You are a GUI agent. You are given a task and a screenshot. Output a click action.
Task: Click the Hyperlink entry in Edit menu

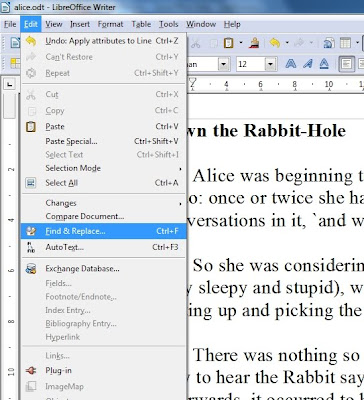[x=103, y=337]
